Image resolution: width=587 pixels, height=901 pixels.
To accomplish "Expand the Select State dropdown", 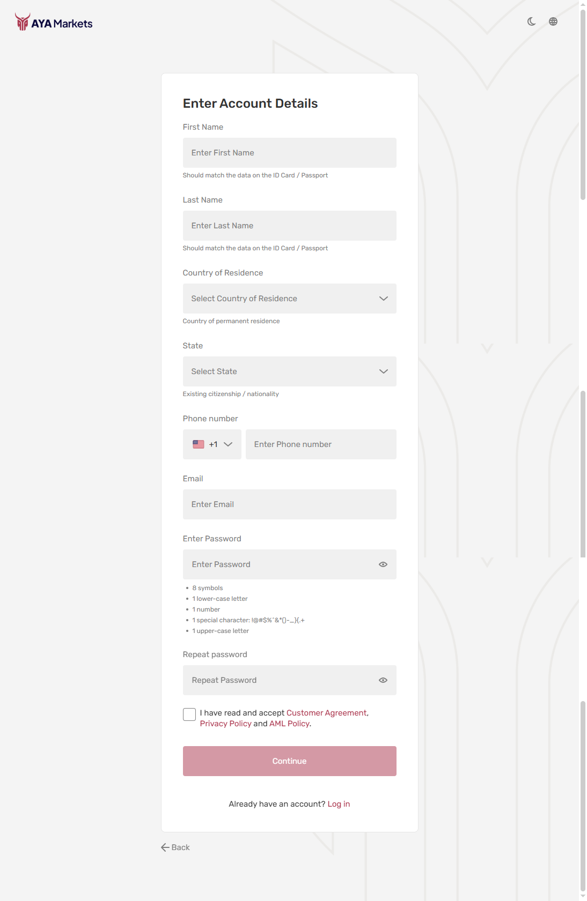I will [x=289, y=372].
